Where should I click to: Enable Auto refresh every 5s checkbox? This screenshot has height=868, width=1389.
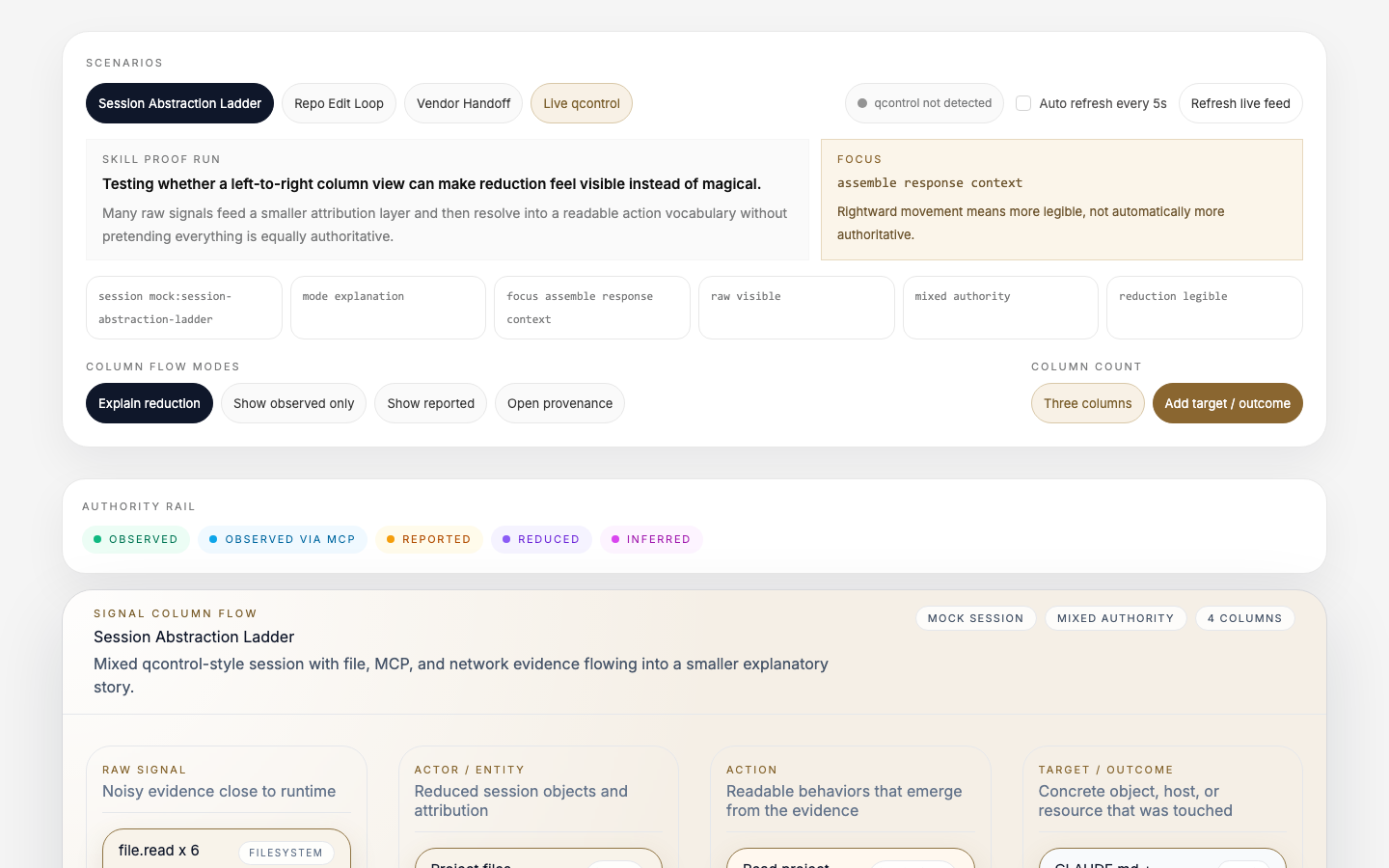[1023, 103]
